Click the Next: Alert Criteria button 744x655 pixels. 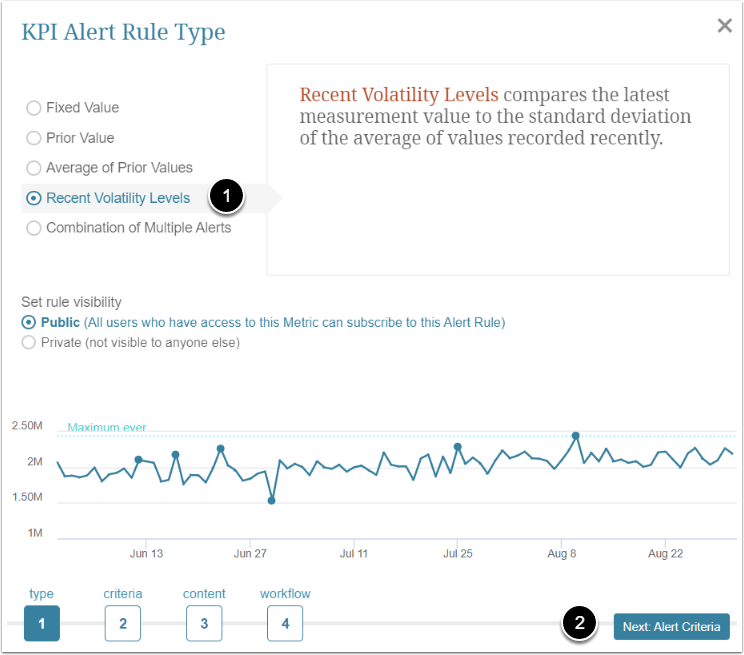671,627
